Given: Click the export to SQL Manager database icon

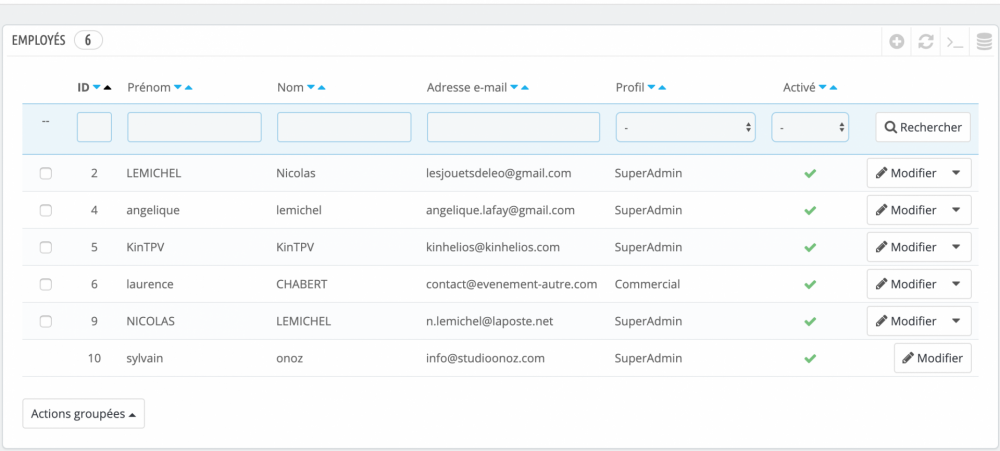Looking at the screenshot, I should (984, 42).
